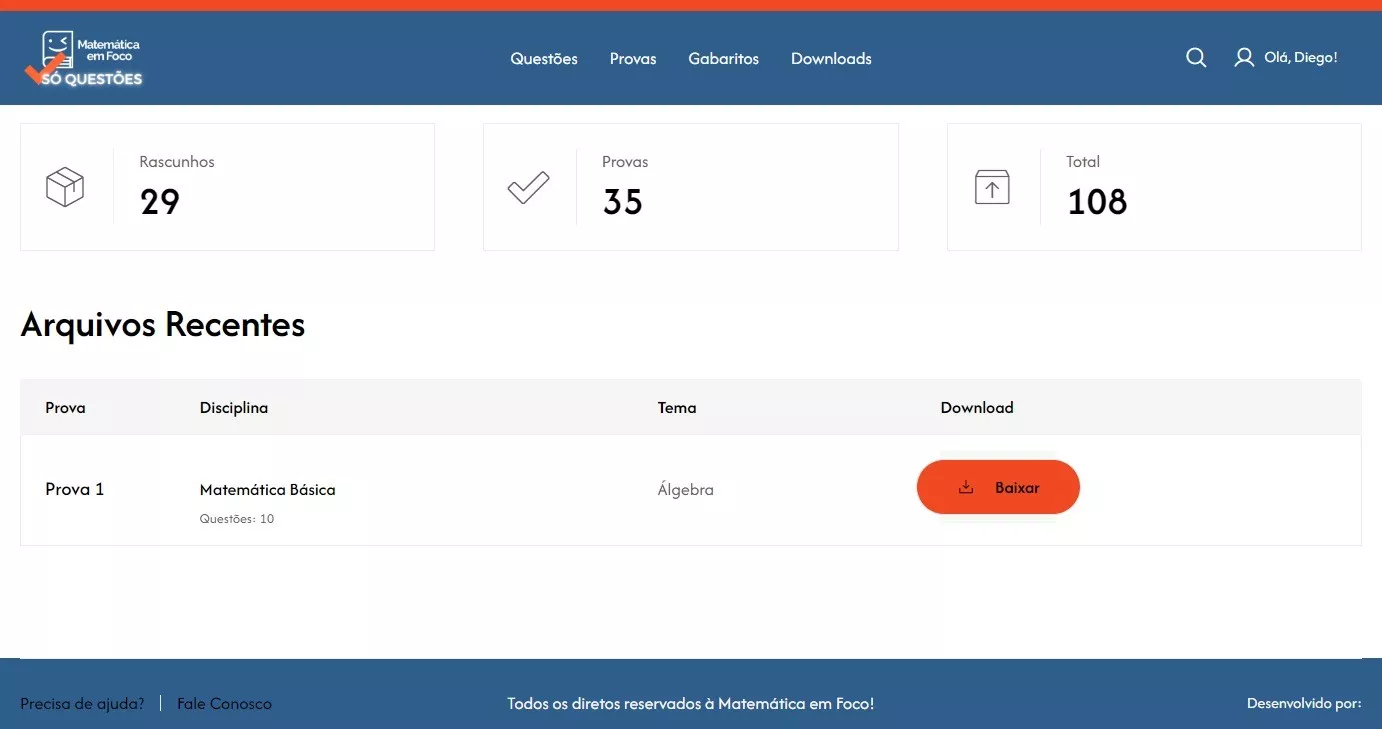Click the Precisa de ajuda? footer text

coord(82,704)
